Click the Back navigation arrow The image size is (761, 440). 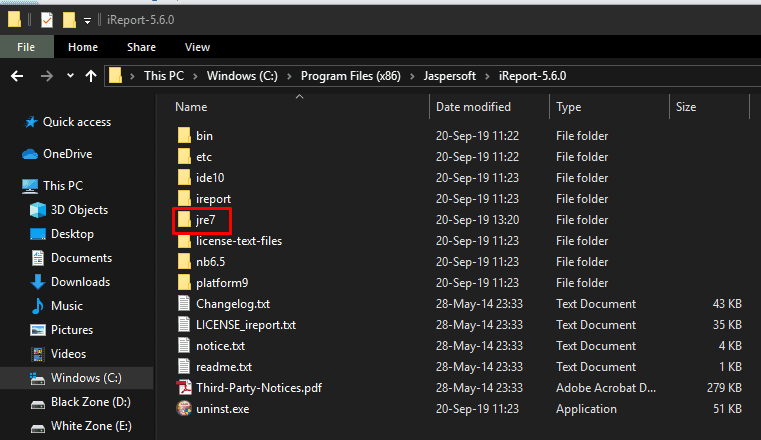pos(17,76)
